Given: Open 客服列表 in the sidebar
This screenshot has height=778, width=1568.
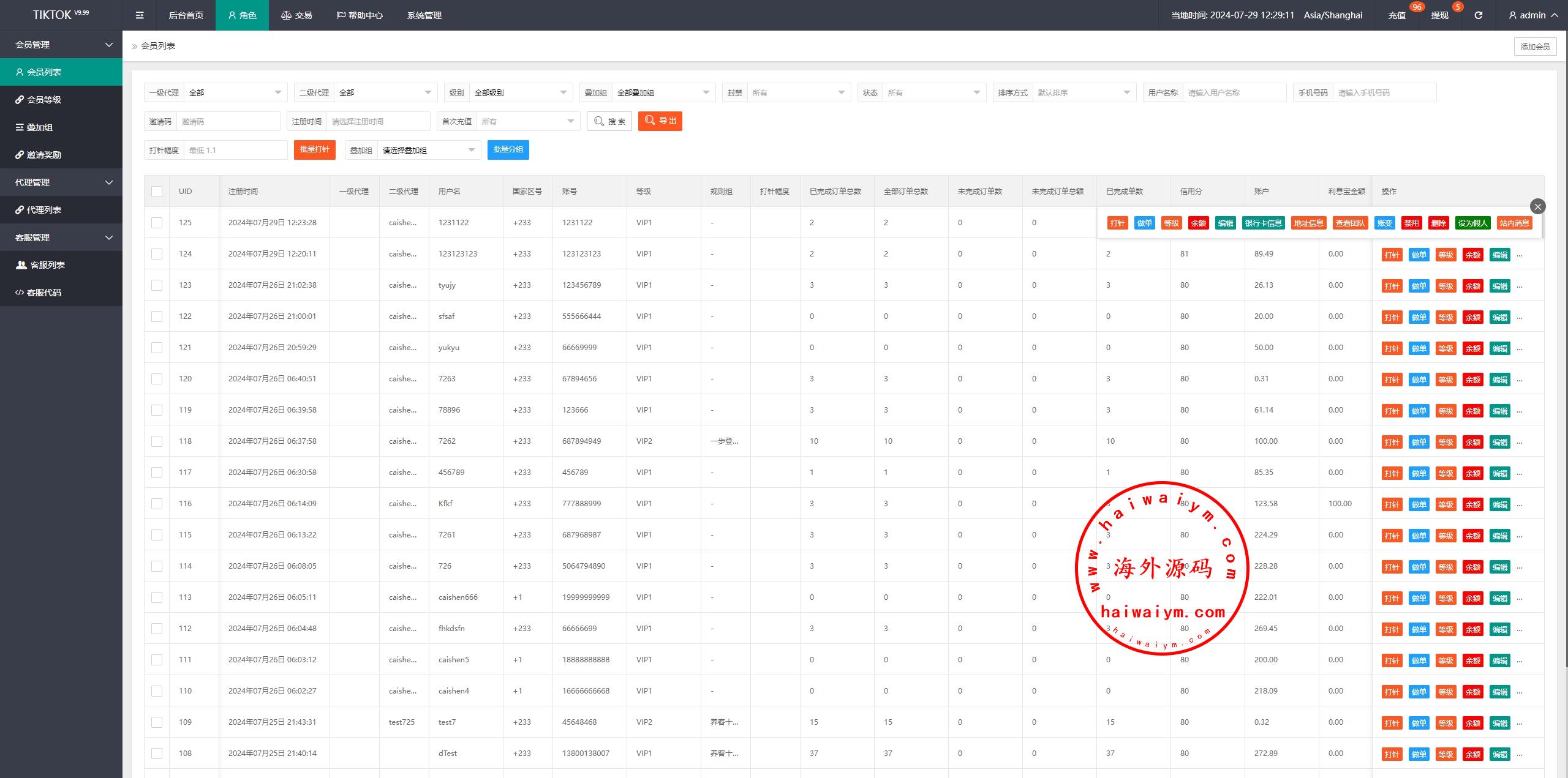Looking at the screenshot, I should click(x=47, y=265).
